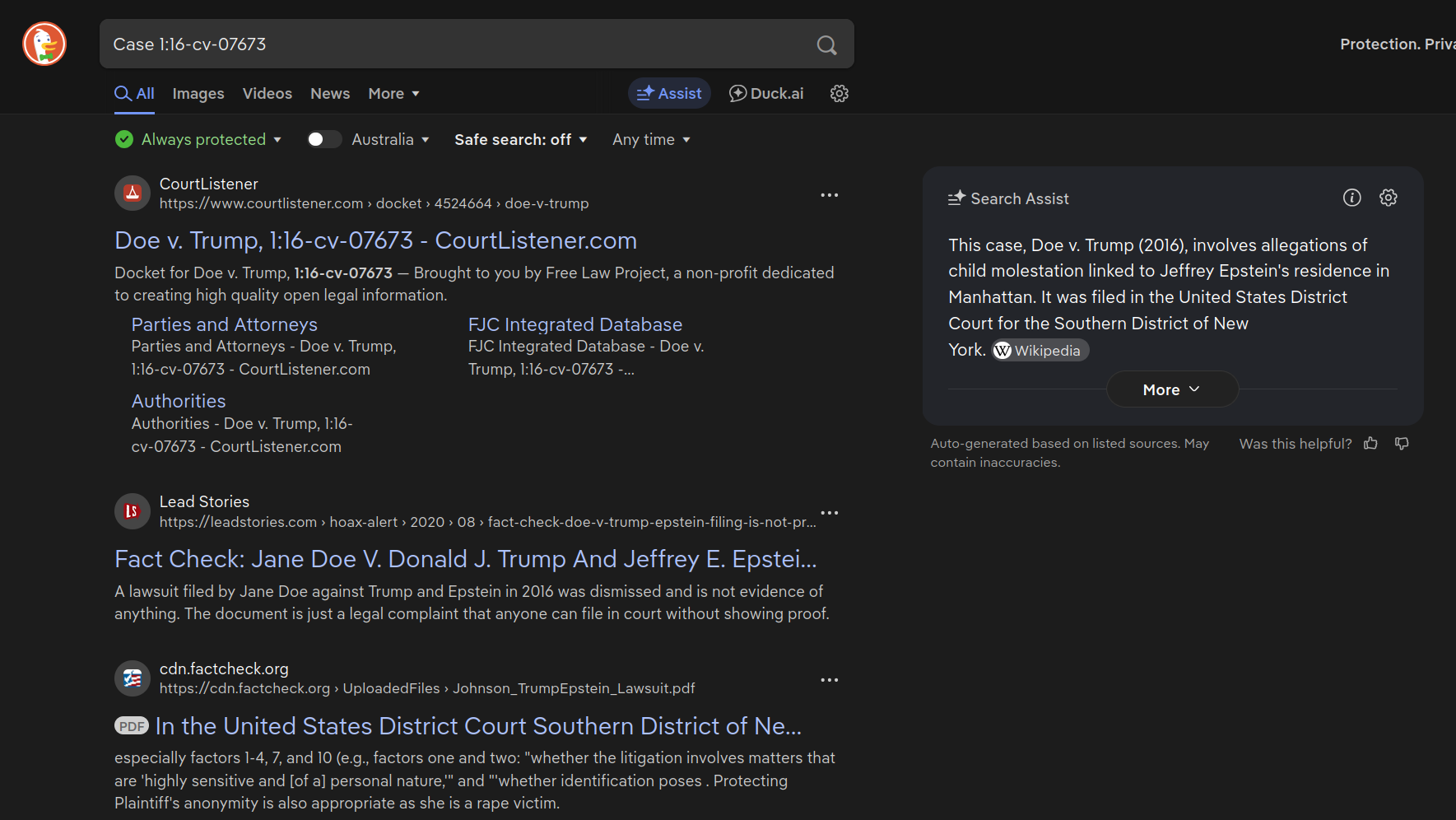The height and width of the screenshot is (820, 1456).
Task: Switch to the Videos tab
Action: point(267,94)
